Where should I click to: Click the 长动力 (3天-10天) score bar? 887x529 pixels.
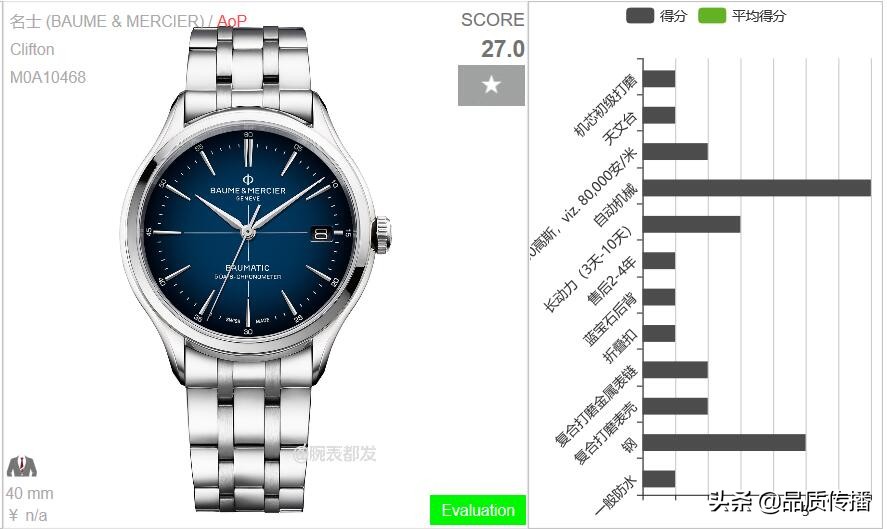[x=691, y=225]
